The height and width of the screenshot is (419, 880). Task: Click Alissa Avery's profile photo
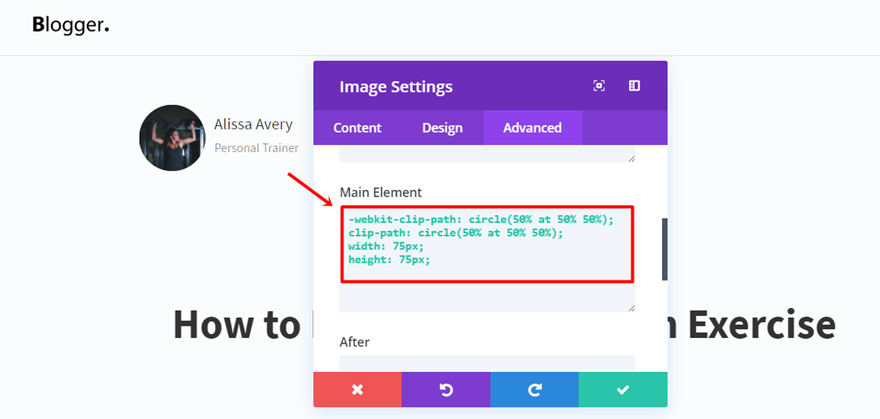pyautogui.click(x=172, y=138)
